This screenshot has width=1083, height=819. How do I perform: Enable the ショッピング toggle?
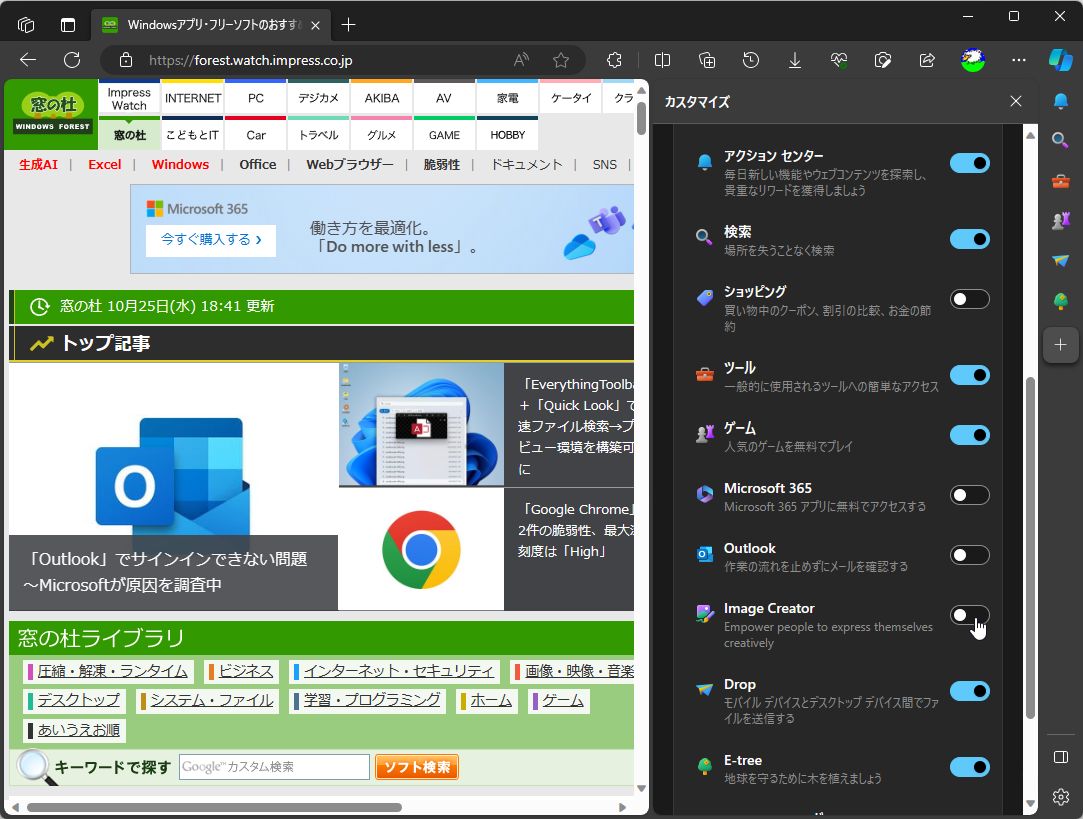(x=968, y=299)
